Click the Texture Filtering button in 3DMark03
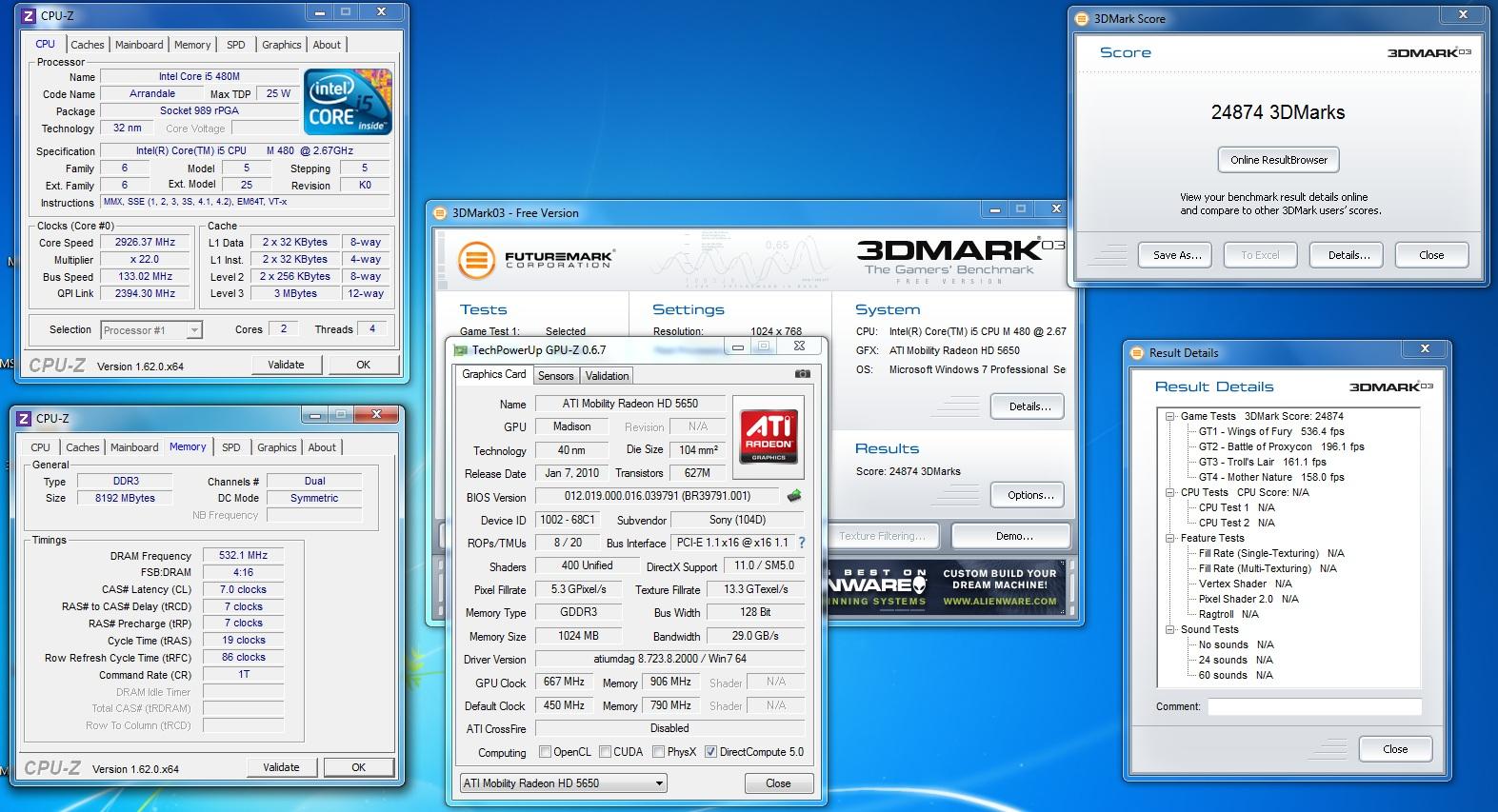The width and height of the screenshot is (1498, 812). click(883, 536)
